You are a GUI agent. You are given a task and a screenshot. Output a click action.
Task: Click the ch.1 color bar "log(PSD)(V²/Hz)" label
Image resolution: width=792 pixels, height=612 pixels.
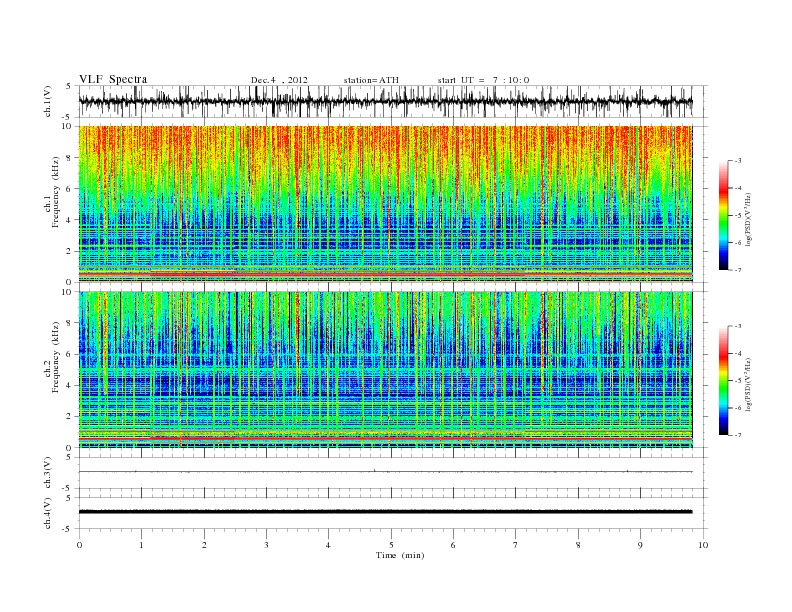pos(748,219)
